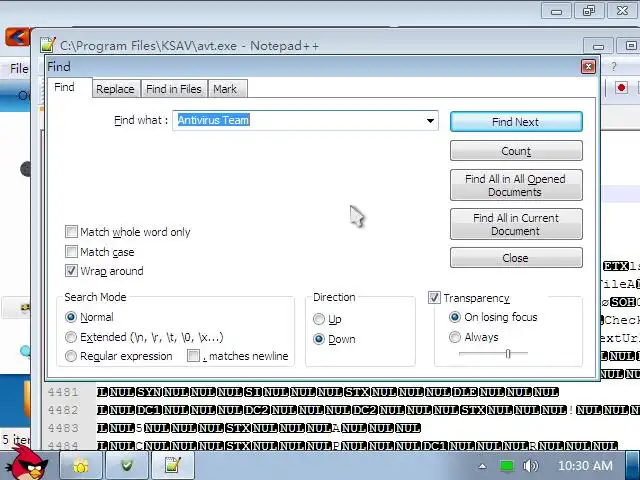This screenshot has width=640, height=480.
Task: Open the folder icon in the taskbar
Action: pyautogui.click(x=81, y=465)
